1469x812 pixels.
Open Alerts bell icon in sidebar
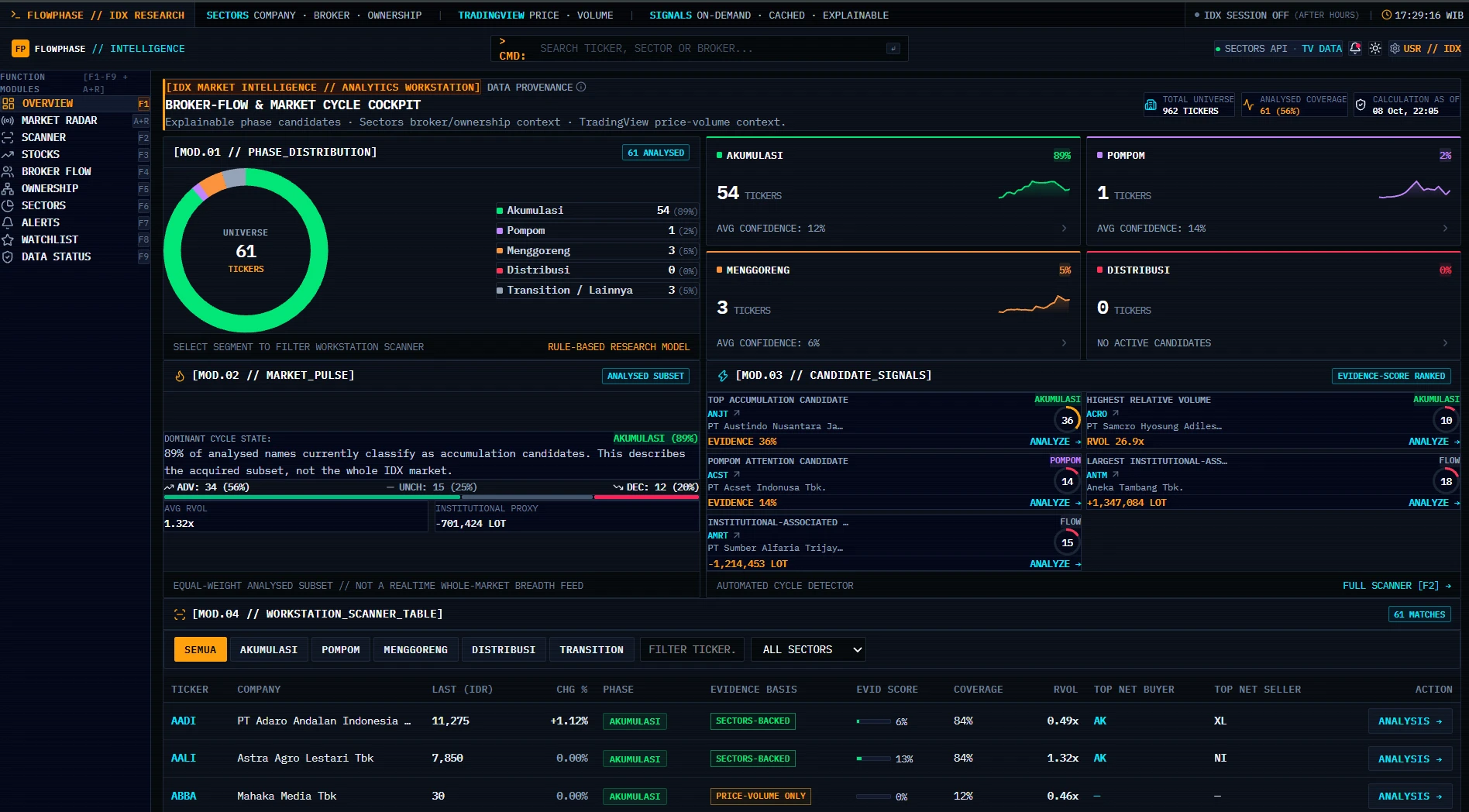tap(8, 222)
